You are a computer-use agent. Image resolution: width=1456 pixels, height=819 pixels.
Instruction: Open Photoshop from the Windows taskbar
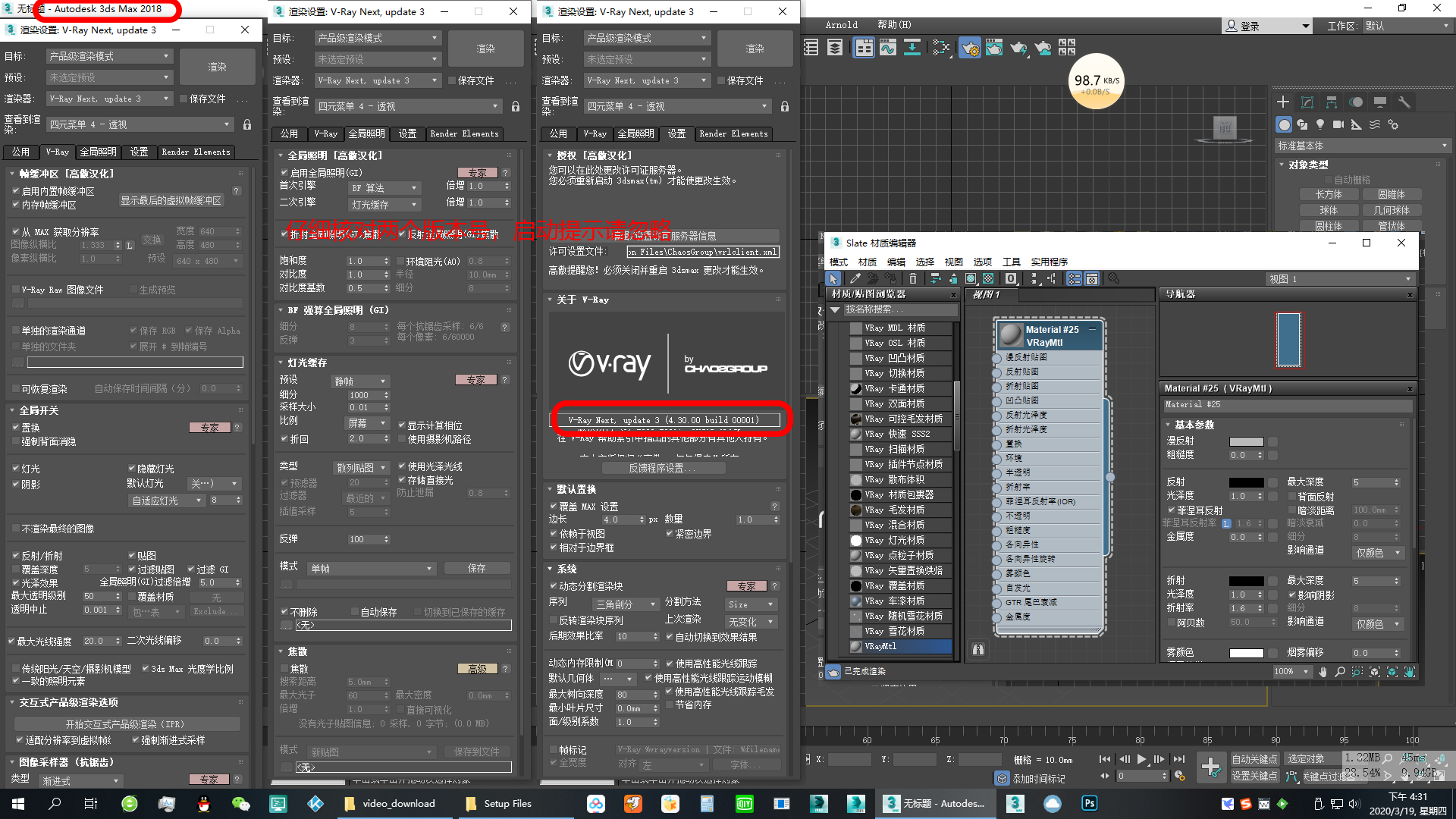(1090, 803)
